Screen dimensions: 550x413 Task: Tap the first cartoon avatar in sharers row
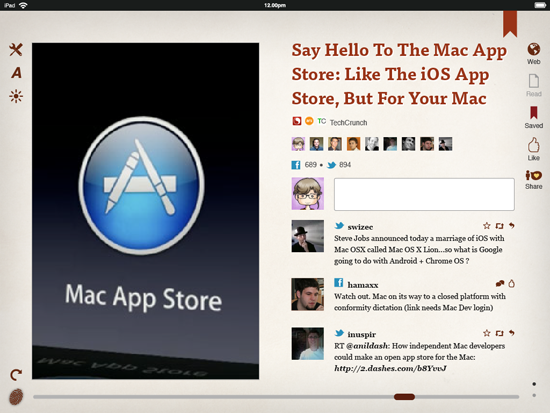coord(298,144)
